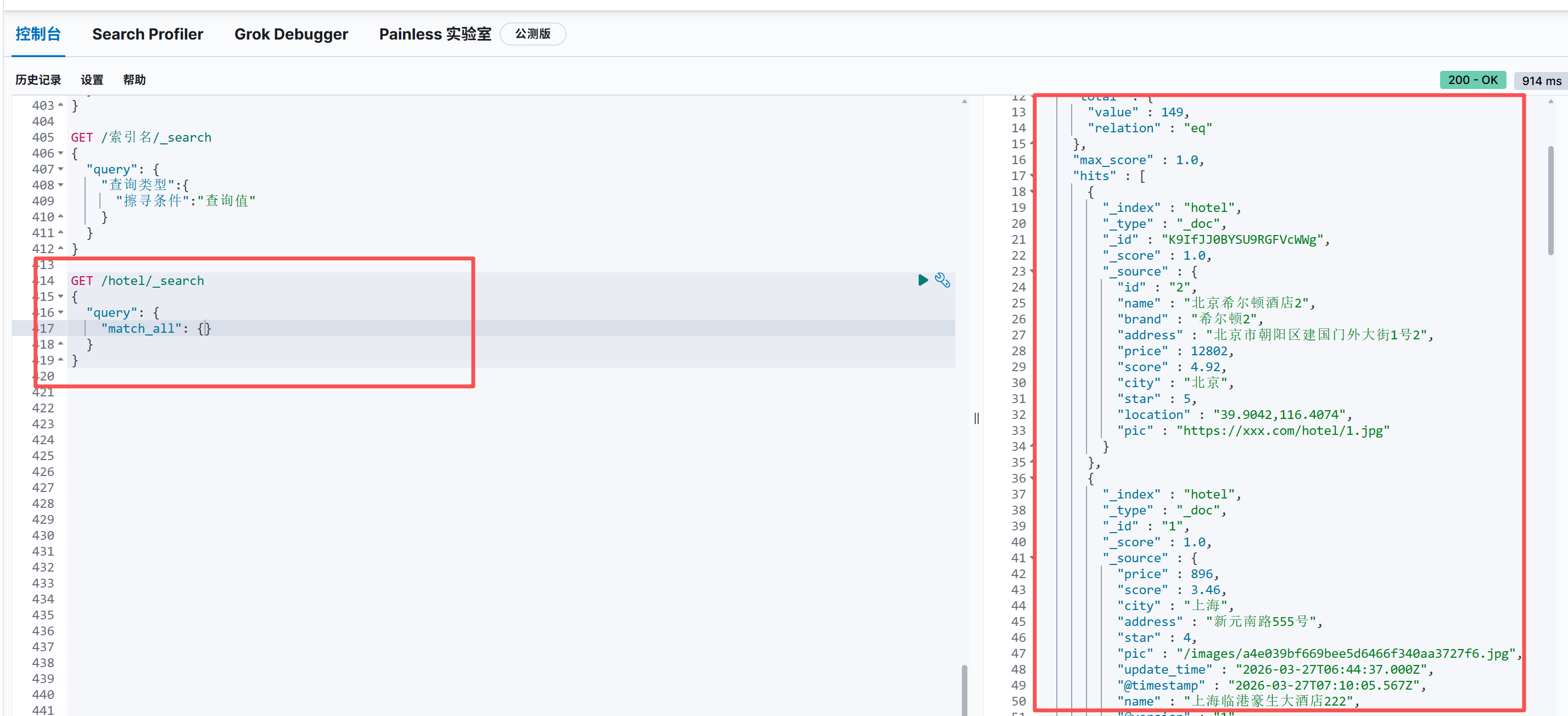Select the 控制台 tab
1568x716 pixels.
pyautogui.click(x=38, y=34)
